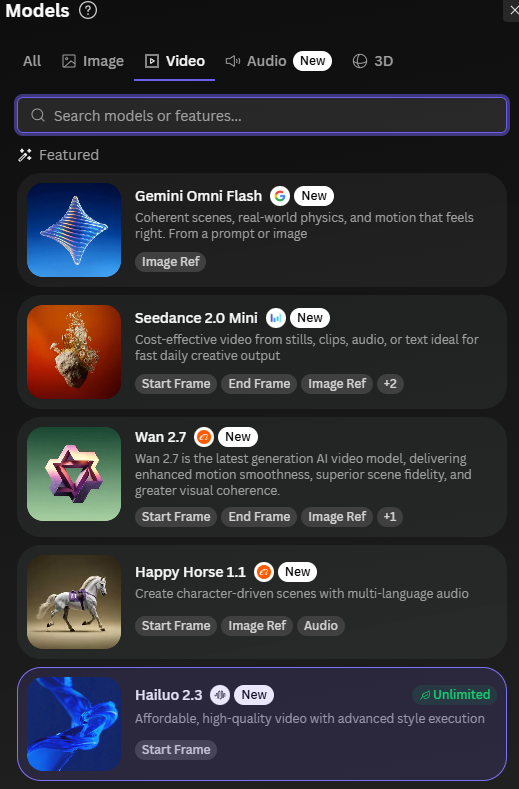Choose the Happy Horse 1.1 horse thumbnail
The image size is (519, 789).
(74, 602)
